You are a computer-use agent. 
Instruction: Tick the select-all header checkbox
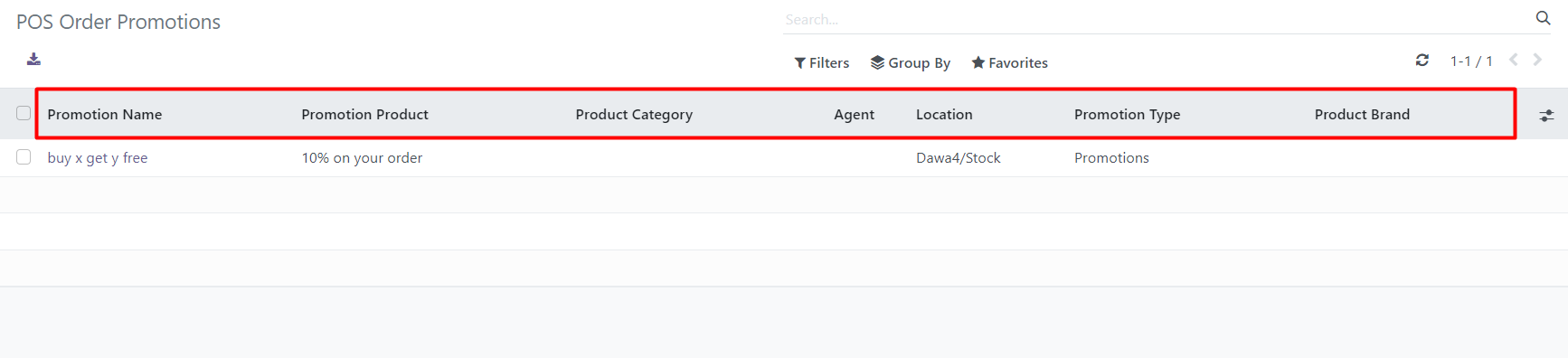pyautogui.click(x=24, y=113)
